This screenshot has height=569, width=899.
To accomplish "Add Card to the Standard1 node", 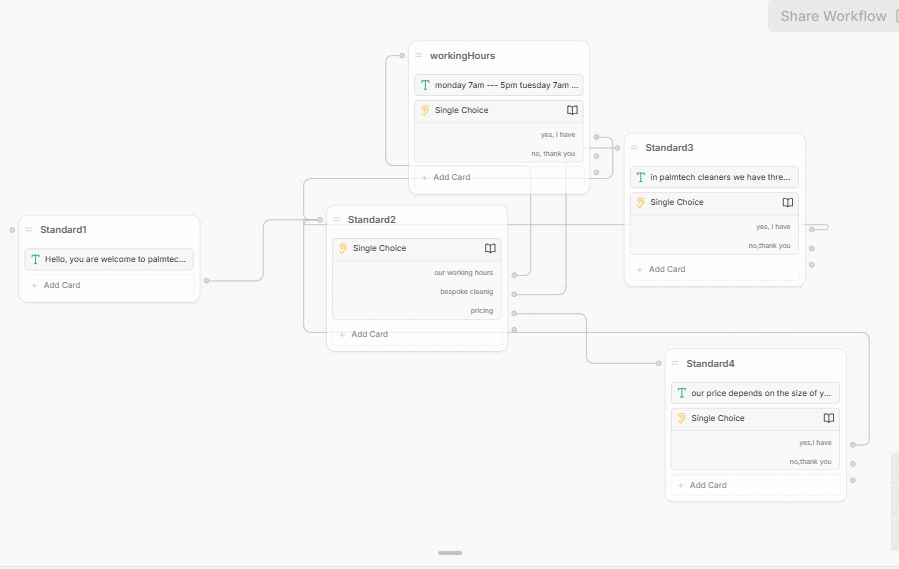I will coord(110,285).
